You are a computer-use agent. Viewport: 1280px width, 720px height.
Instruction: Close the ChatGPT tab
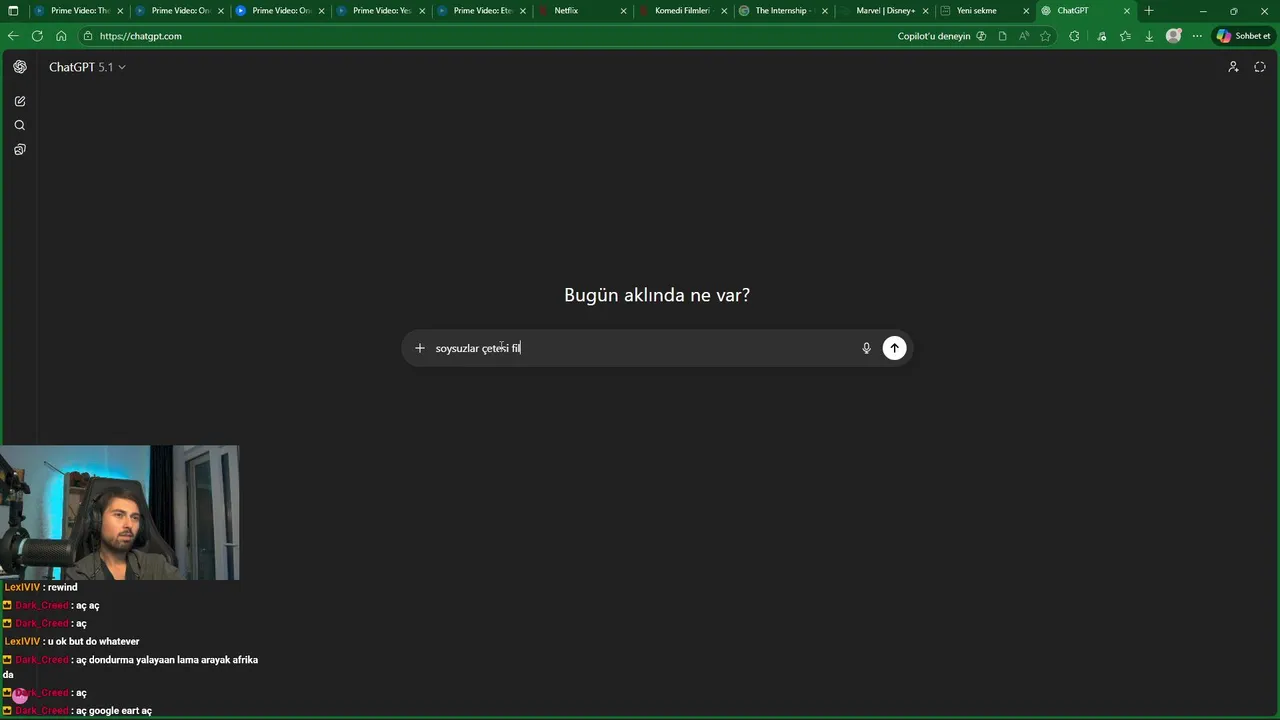tap(1127, 11)
